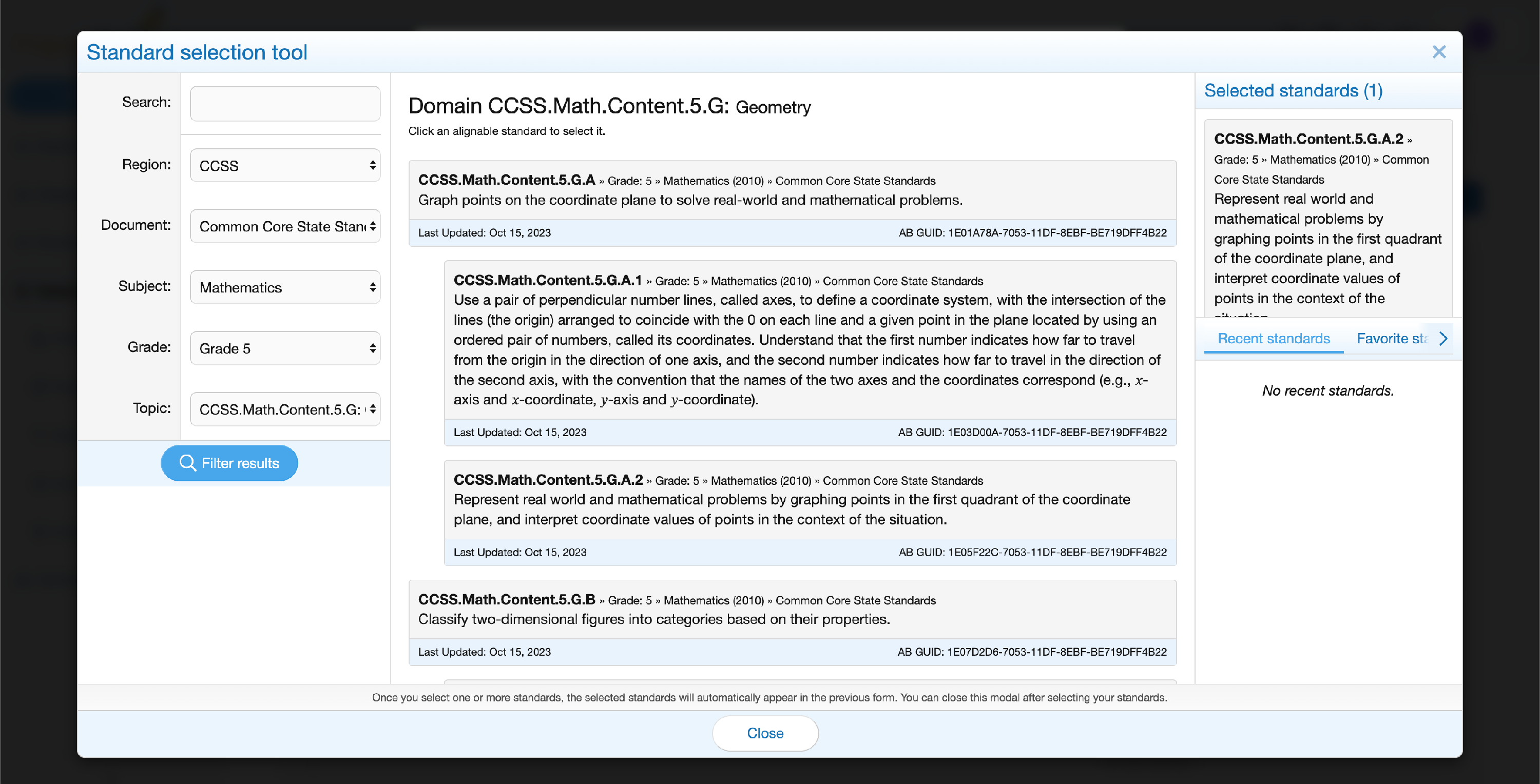Expand the Subject dropdown set to Mathematics

pyautogui.click(x=285, y=287)
